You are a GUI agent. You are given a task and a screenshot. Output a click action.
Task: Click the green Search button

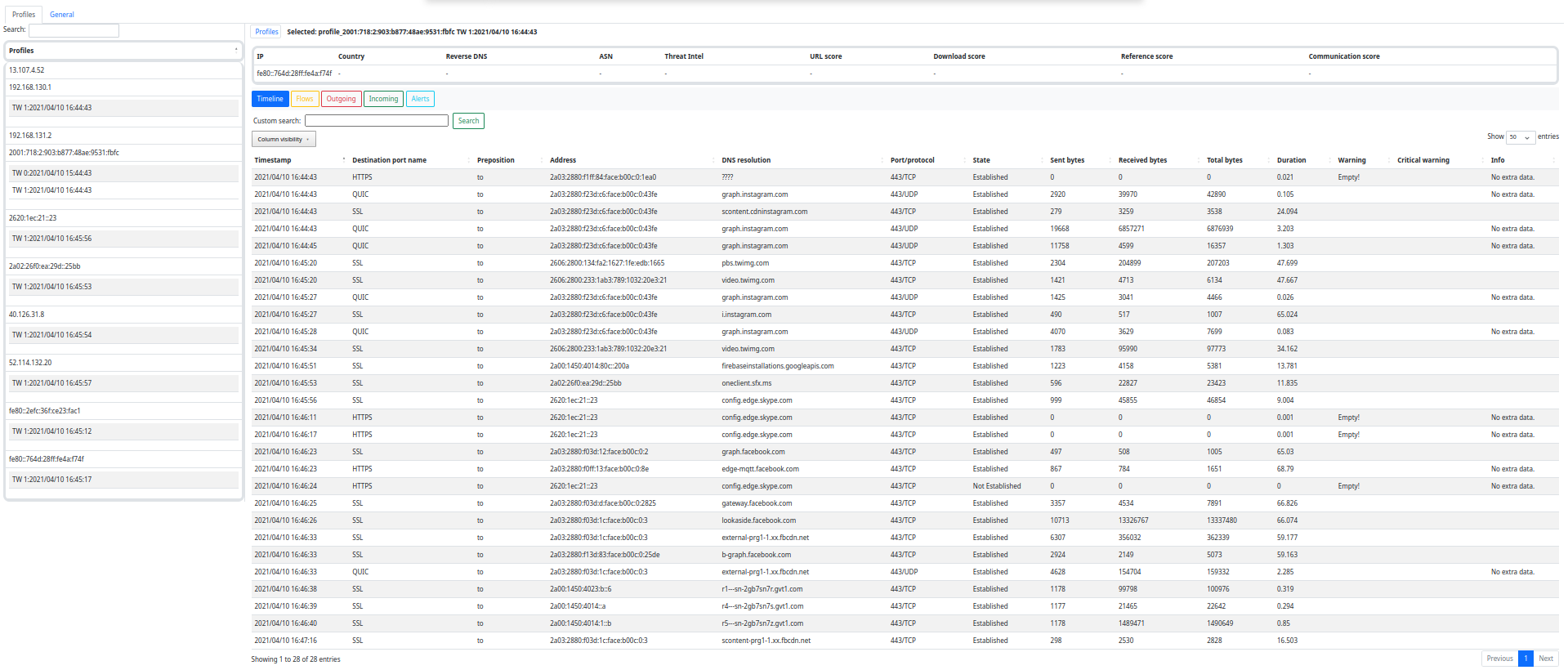[468, 121]
